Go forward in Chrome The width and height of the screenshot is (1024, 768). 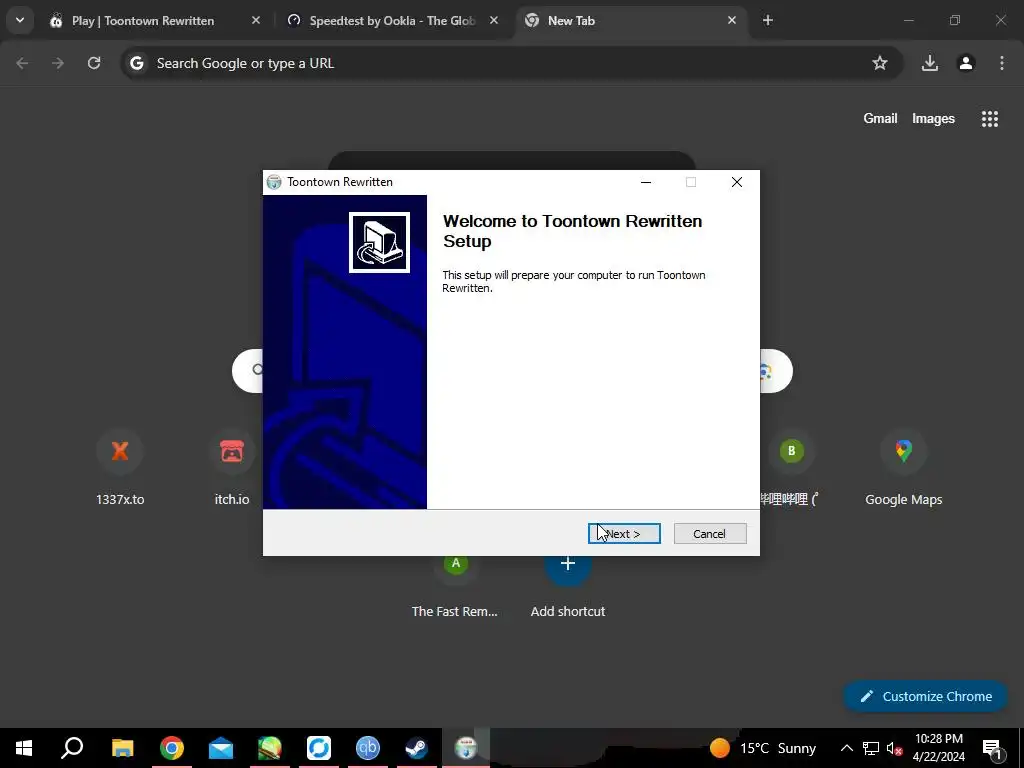coord(58,63)
